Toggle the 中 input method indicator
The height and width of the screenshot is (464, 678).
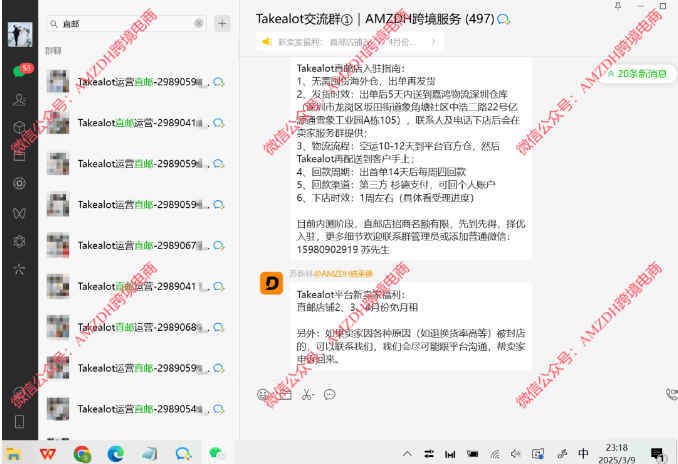[583, 453]
